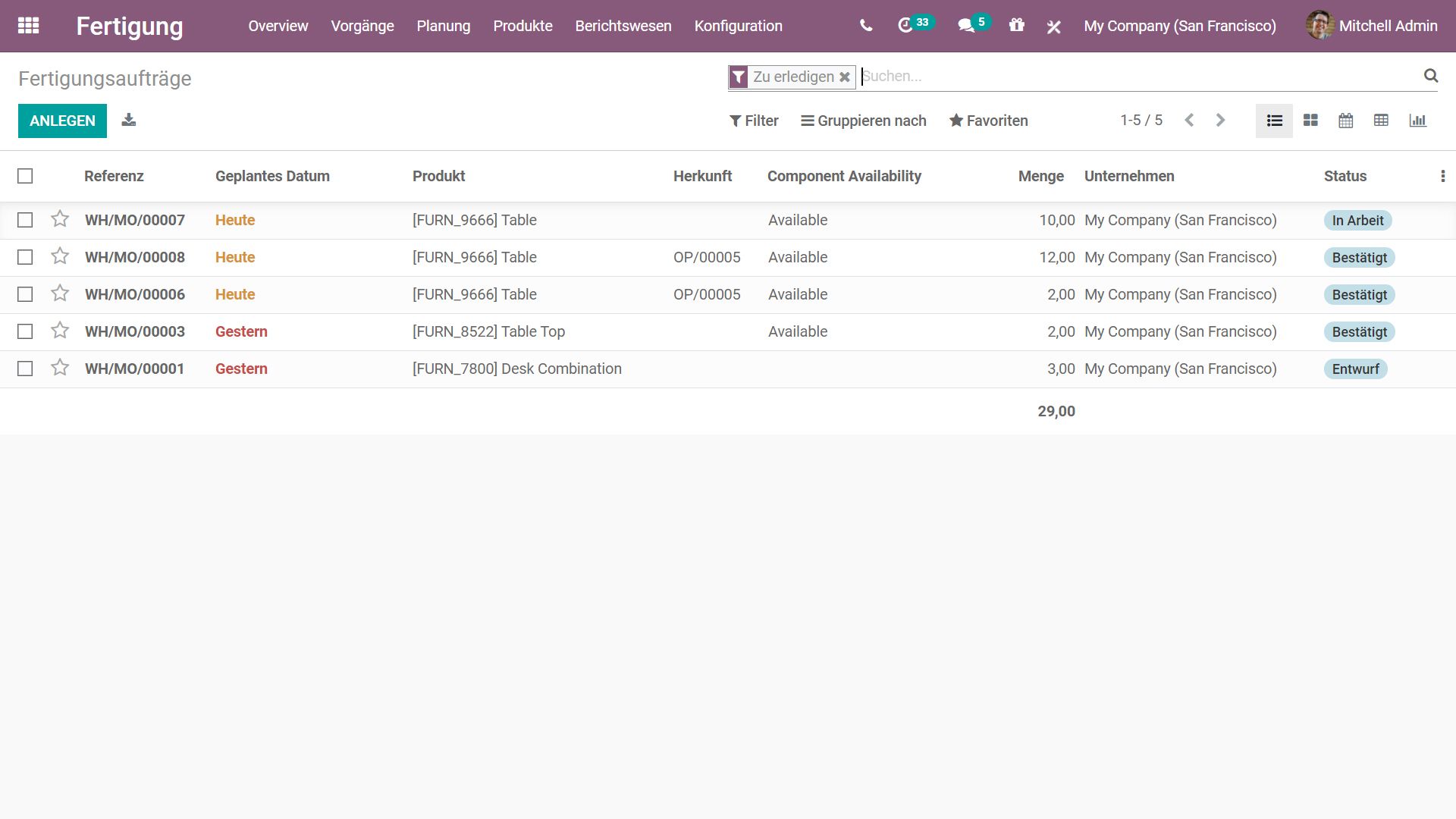Open the conversations messages icon

point(965,26)
